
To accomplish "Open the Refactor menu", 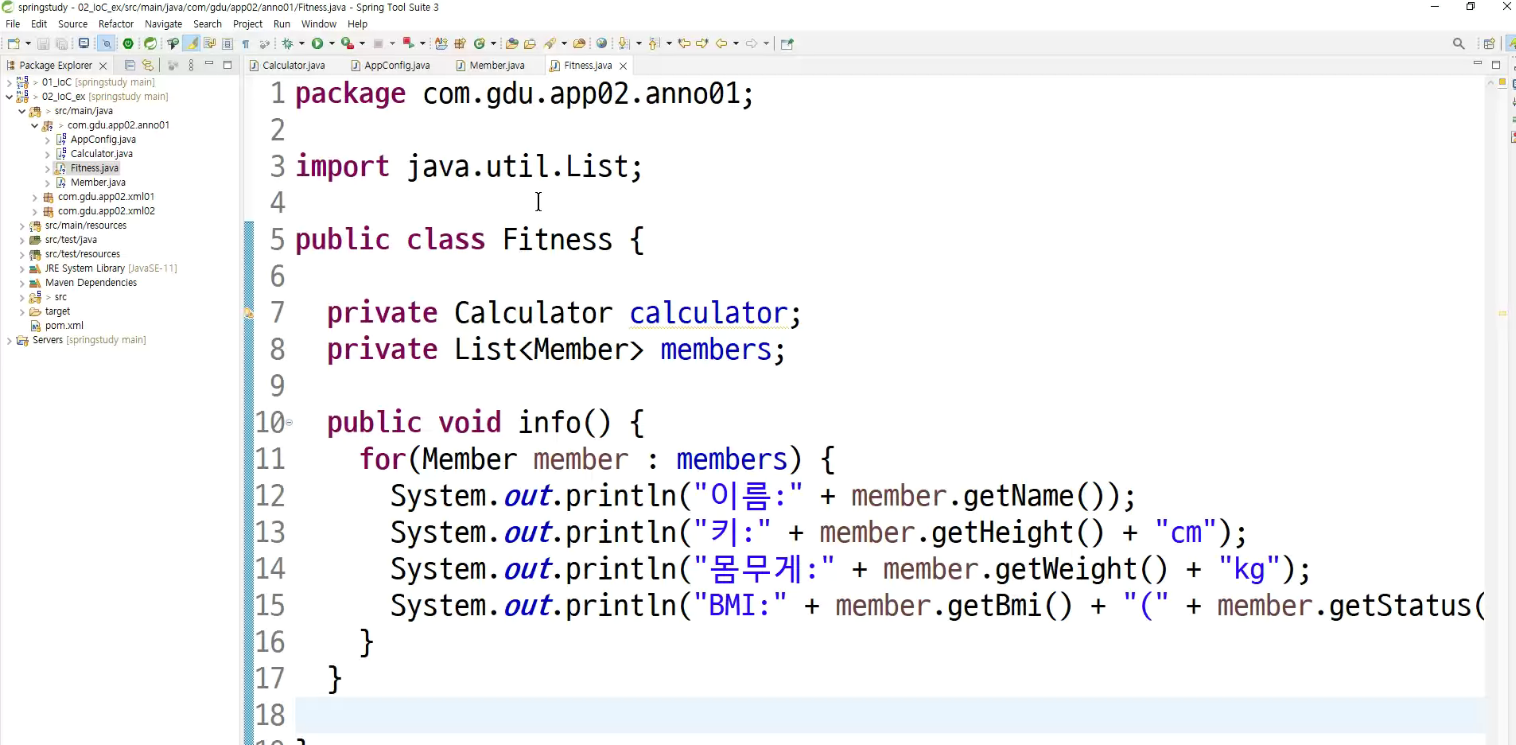I will pyautogui.click(x=116, y=24).
